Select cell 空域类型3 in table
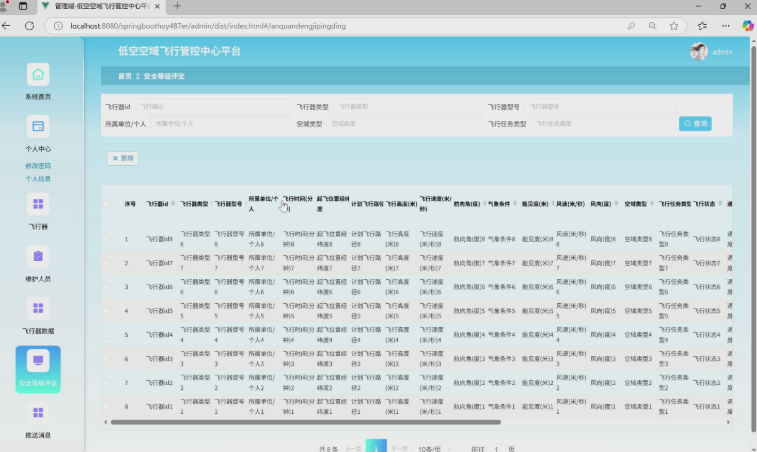The height and width of the screenshot is (452, 757). coord(638,359)
